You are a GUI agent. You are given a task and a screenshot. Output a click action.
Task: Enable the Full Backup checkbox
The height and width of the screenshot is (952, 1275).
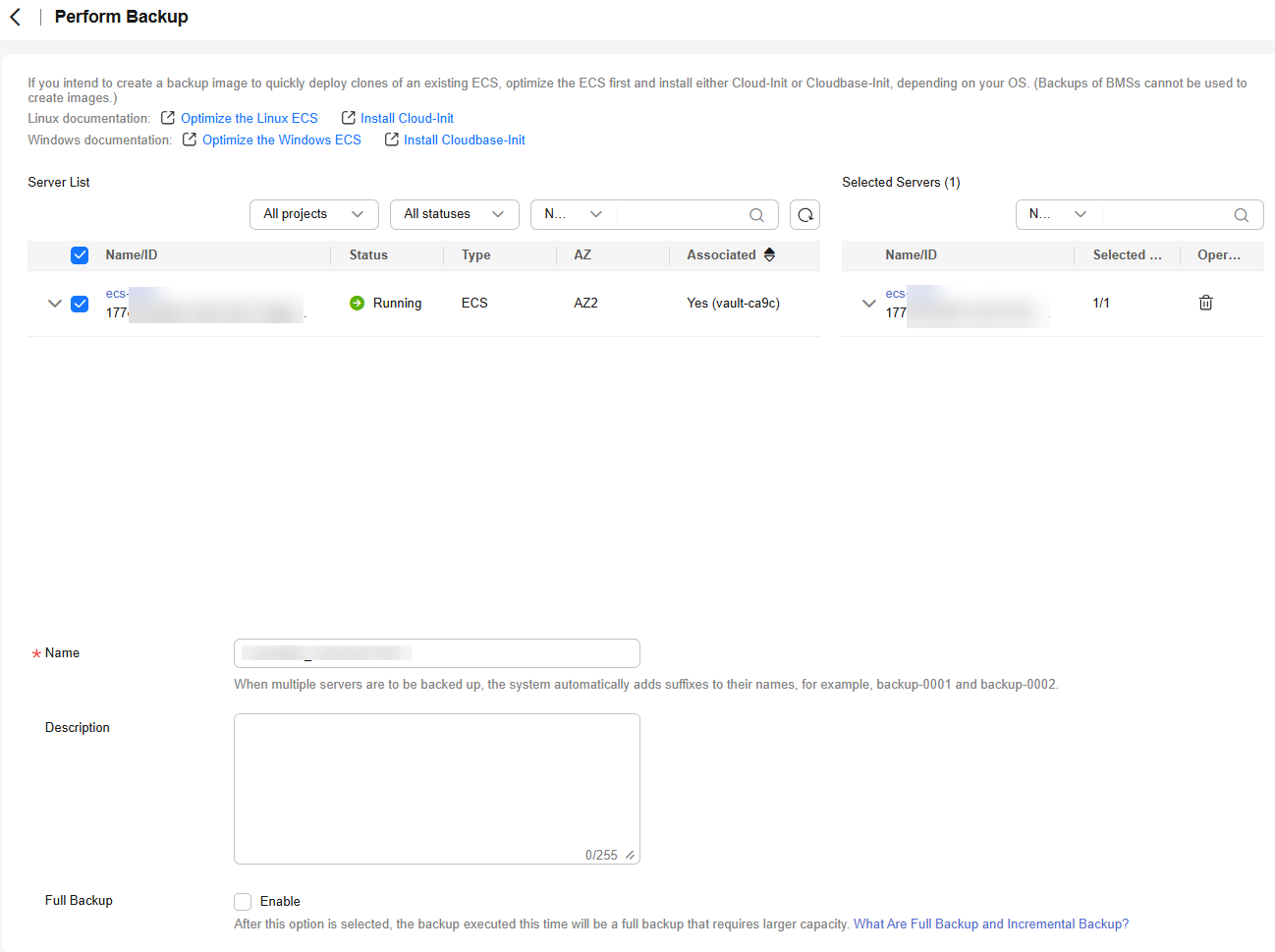243,902
